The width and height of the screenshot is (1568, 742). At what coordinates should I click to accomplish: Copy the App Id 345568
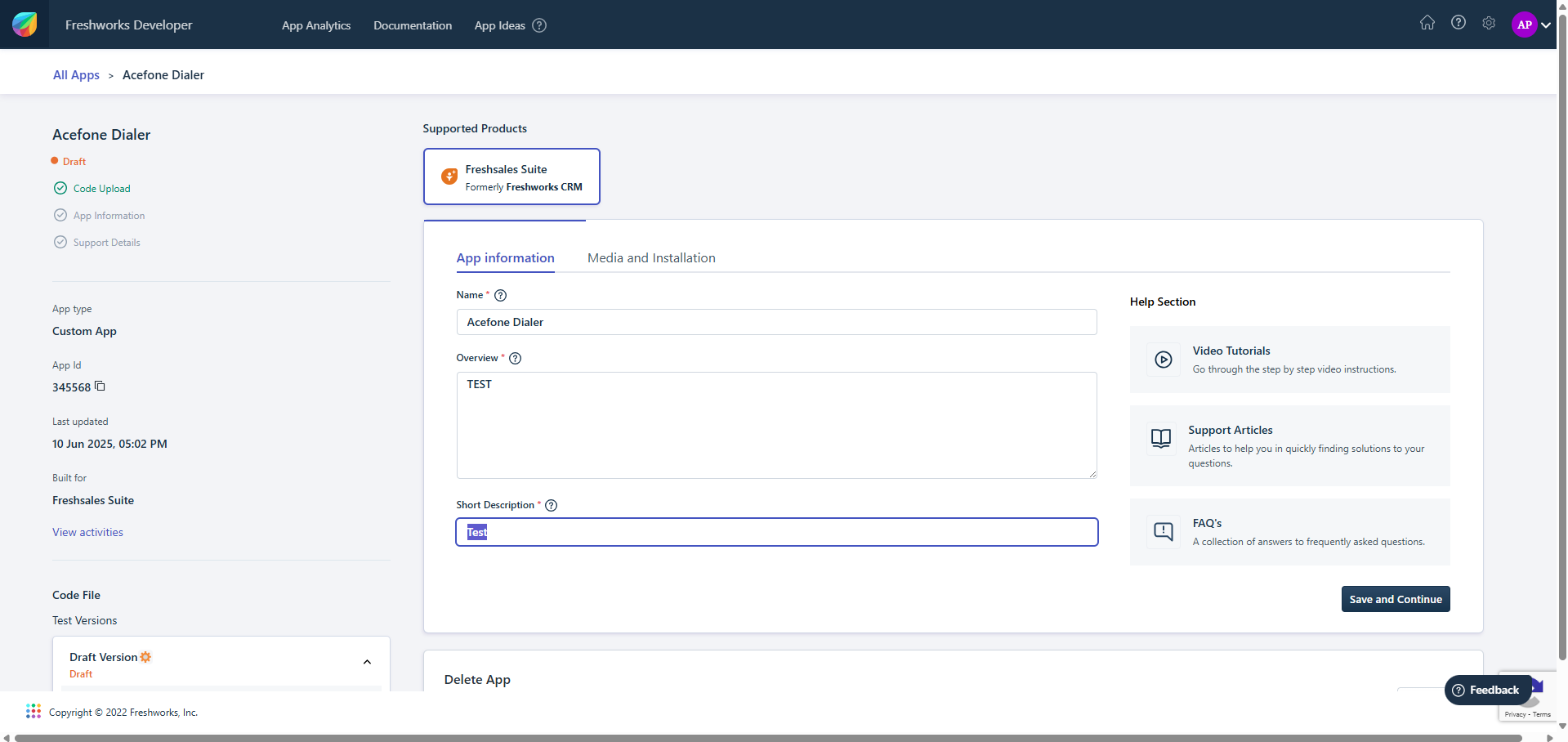coord(101,387)
